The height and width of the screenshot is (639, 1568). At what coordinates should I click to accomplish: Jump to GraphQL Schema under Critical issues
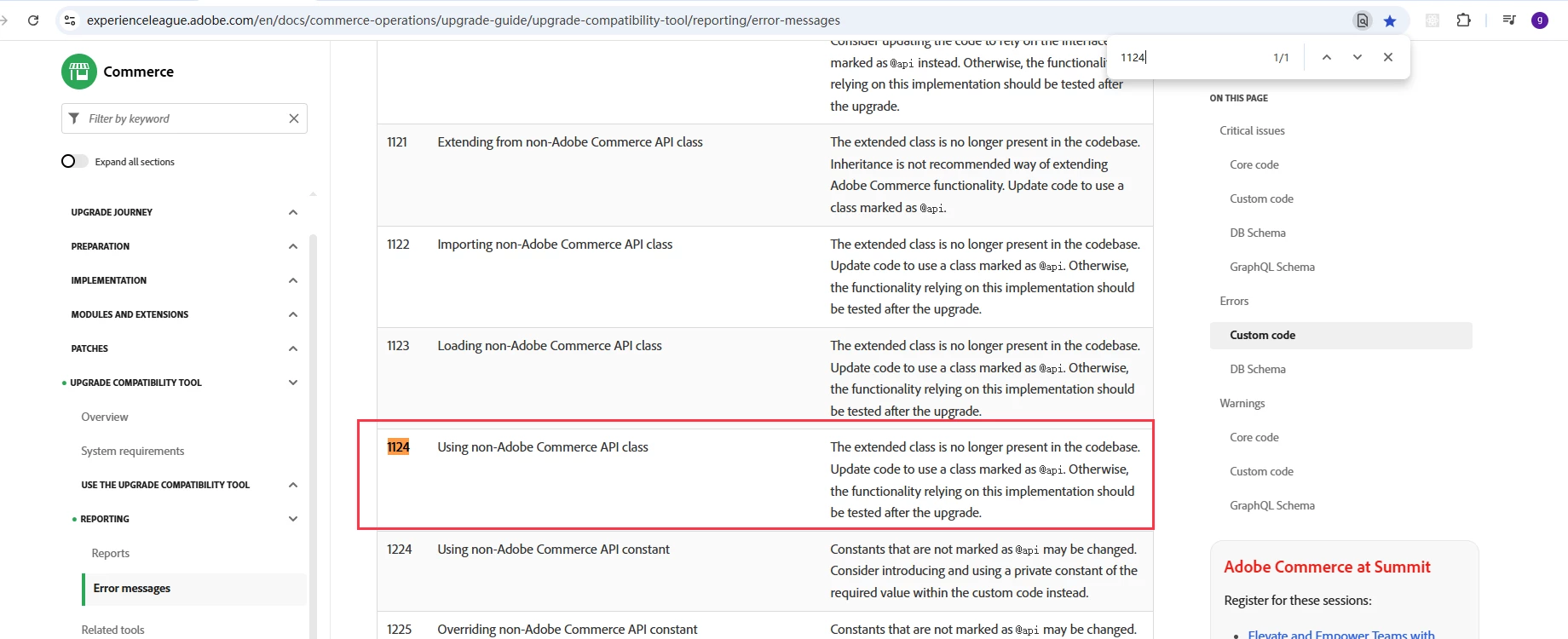[x=1272, y=267]
